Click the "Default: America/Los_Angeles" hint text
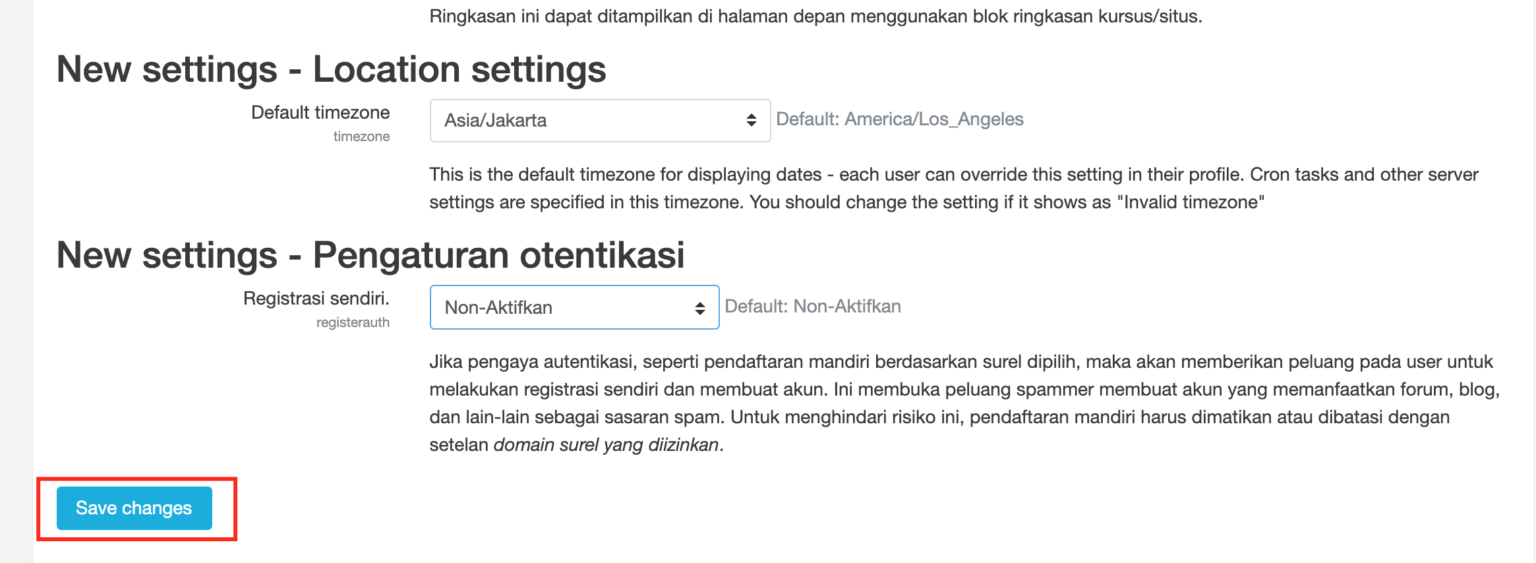Screen dimensions: 1536x563 (900, 119)
